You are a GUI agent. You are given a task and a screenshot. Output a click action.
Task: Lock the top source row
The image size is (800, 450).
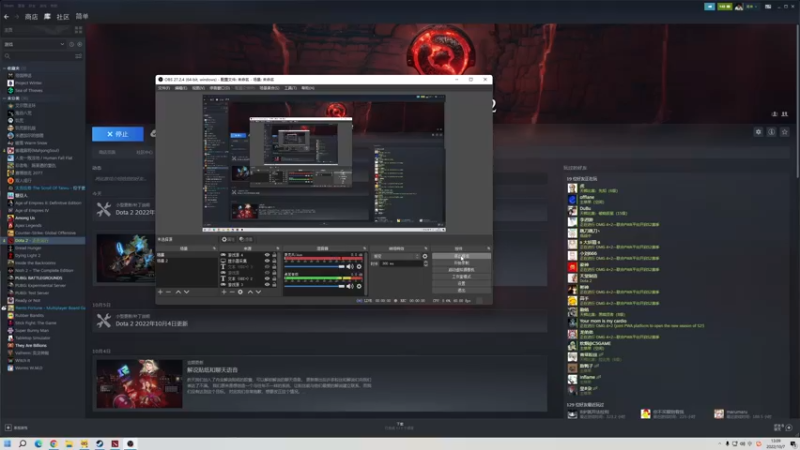click(x=274, y=255)
